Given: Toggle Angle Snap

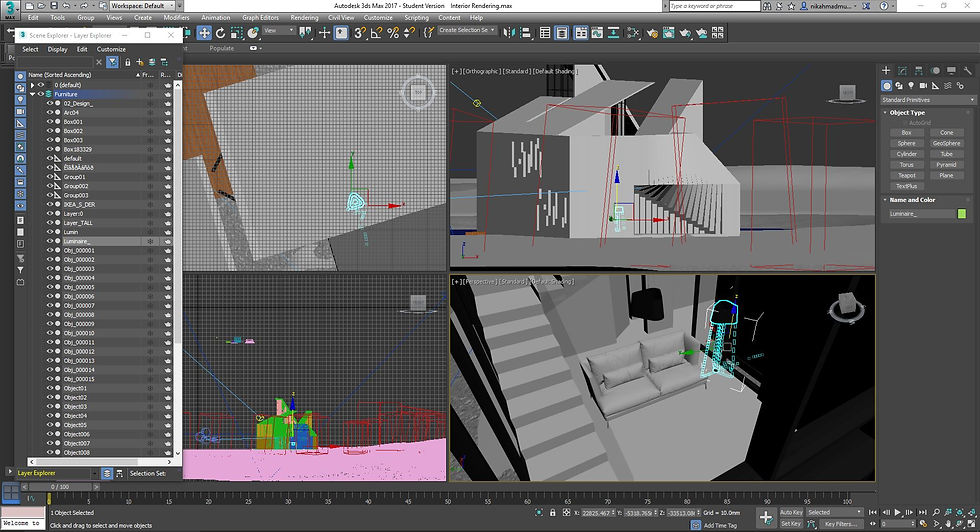Looking at the screenshot, I should pos(376,33).
